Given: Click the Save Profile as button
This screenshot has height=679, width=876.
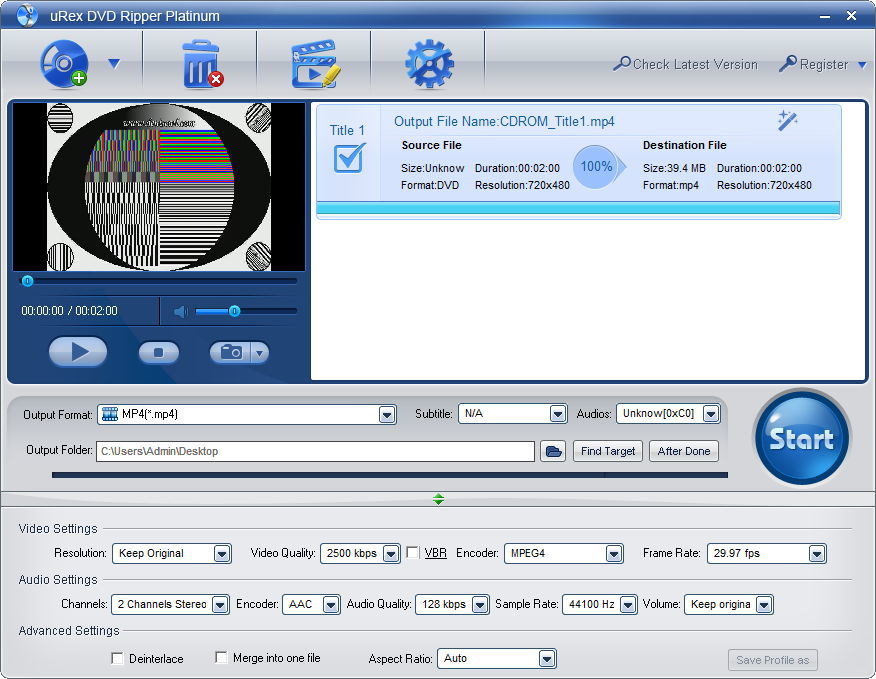Looking at the screenshot, I should 773,660.
